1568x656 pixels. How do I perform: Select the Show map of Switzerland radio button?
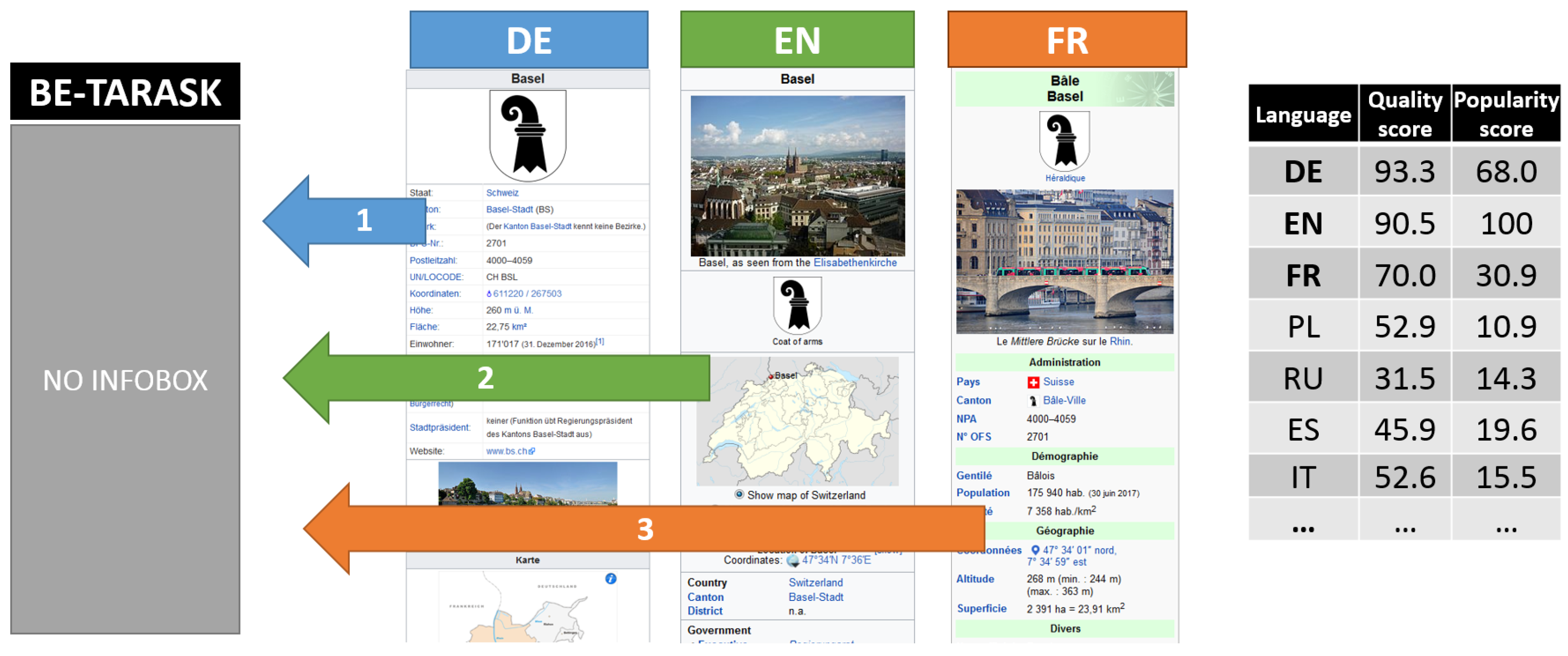point(739,495)
